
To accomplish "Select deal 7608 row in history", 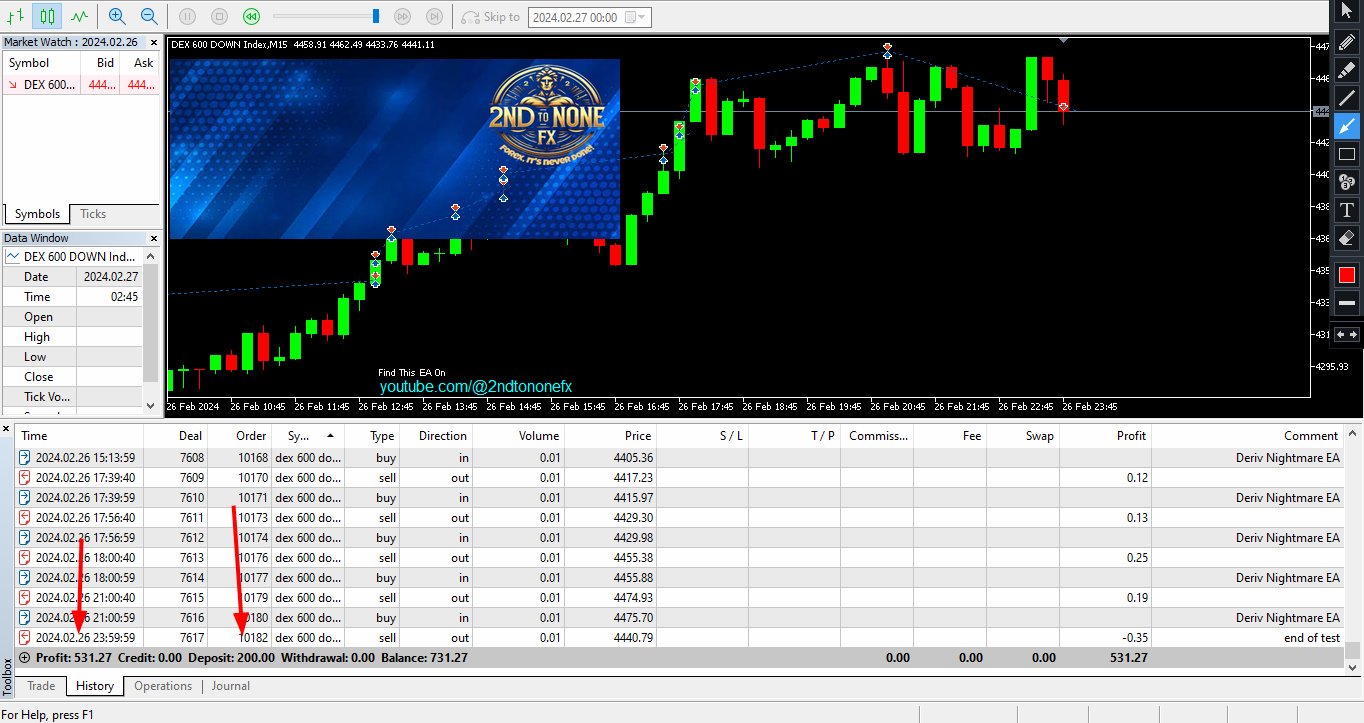I will [x=680, y=457].
